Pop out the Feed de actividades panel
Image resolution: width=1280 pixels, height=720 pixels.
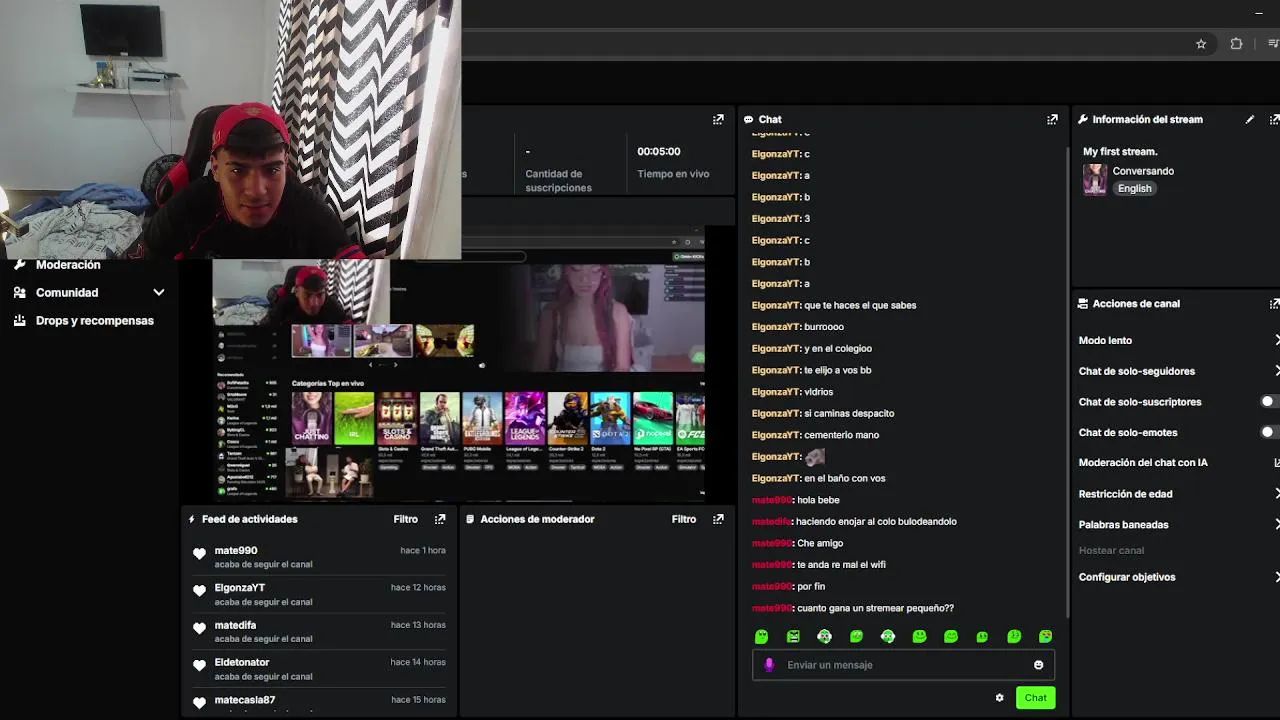point(440,519)
